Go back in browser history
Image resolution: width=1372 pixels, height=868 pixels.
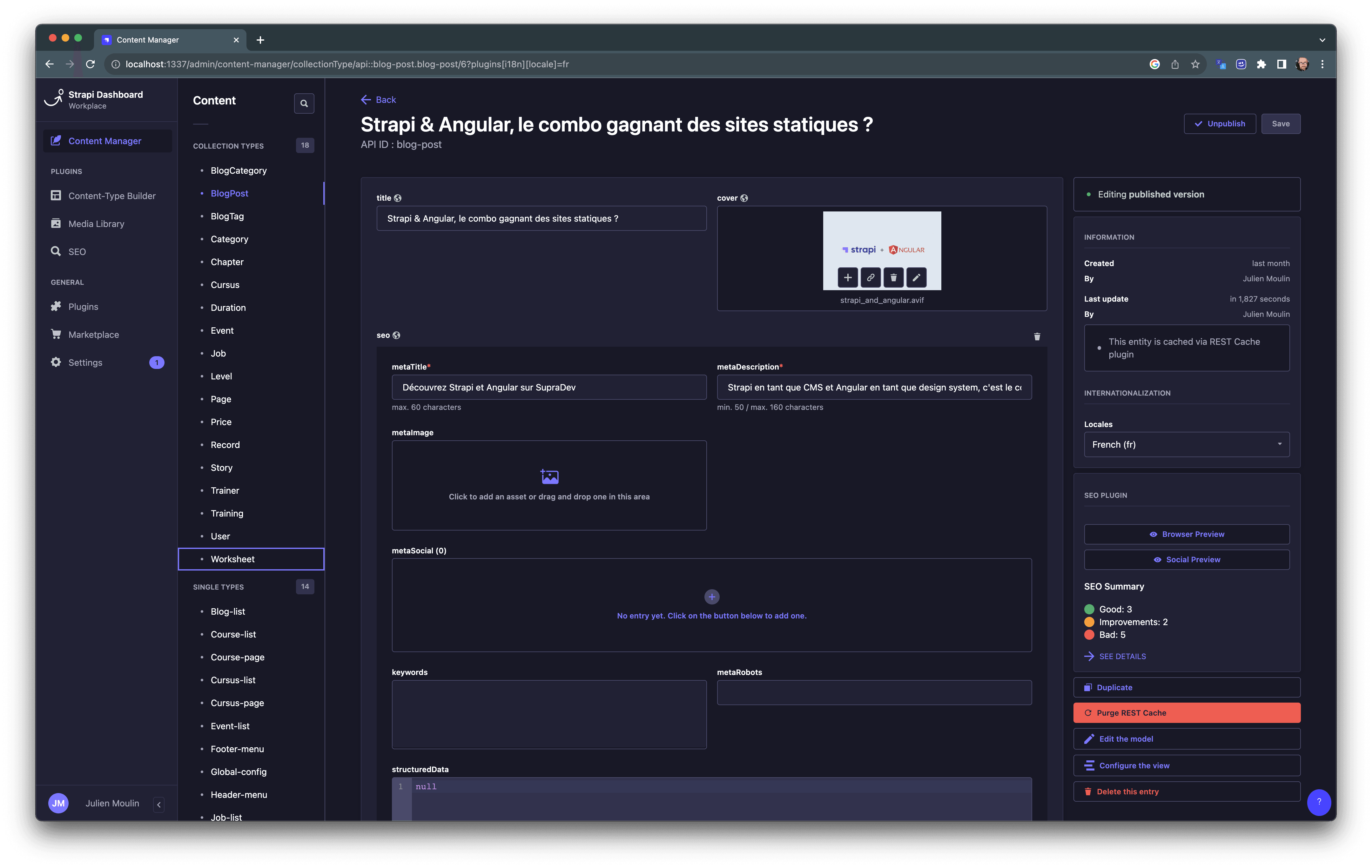[50, 64]
